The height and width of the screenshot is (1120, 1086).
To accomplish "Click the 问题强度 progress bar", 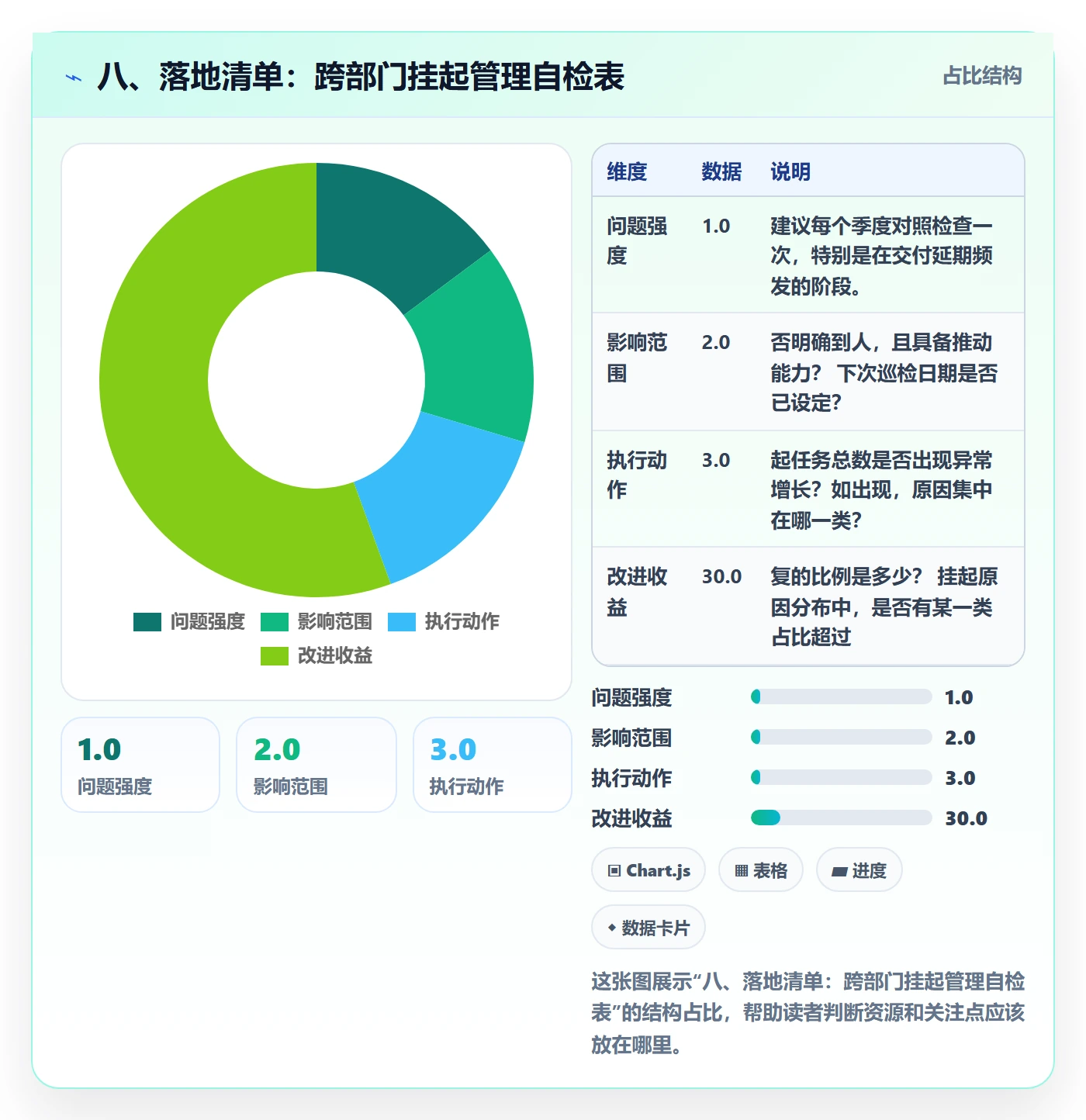I will coord(842,697).
